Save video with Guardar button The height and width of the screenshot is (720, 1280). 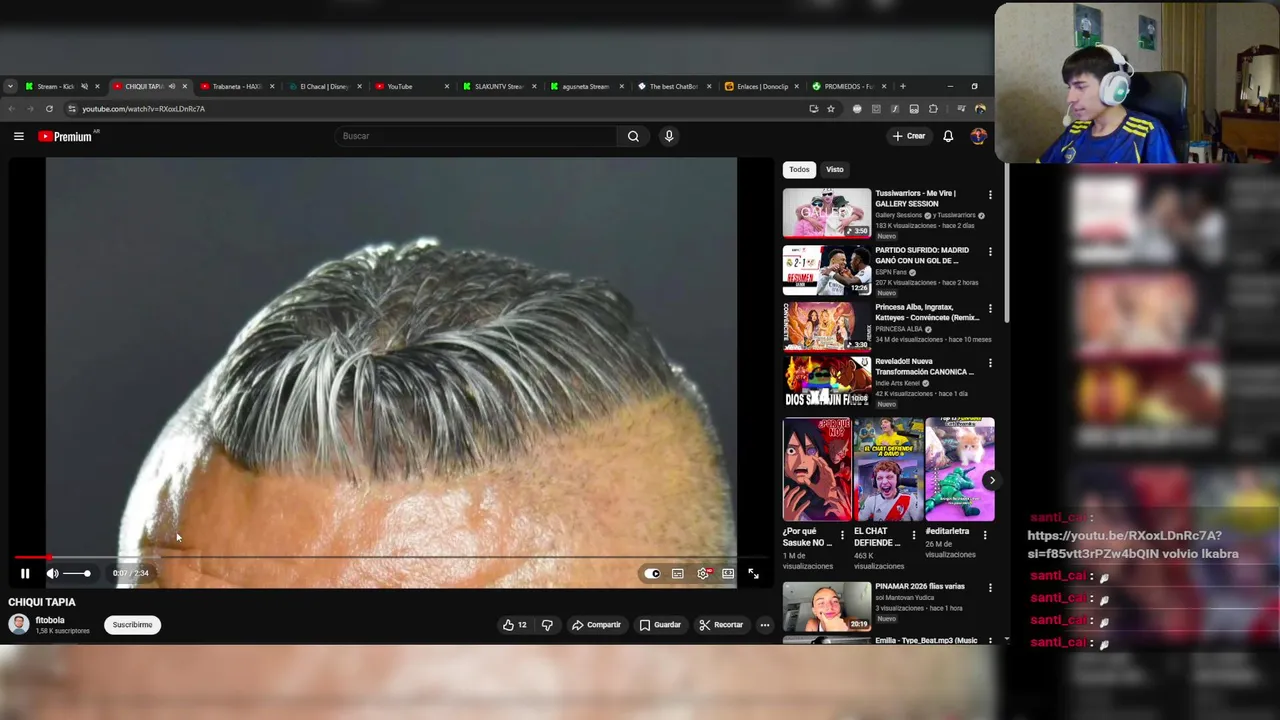click(x=660, y=625)
